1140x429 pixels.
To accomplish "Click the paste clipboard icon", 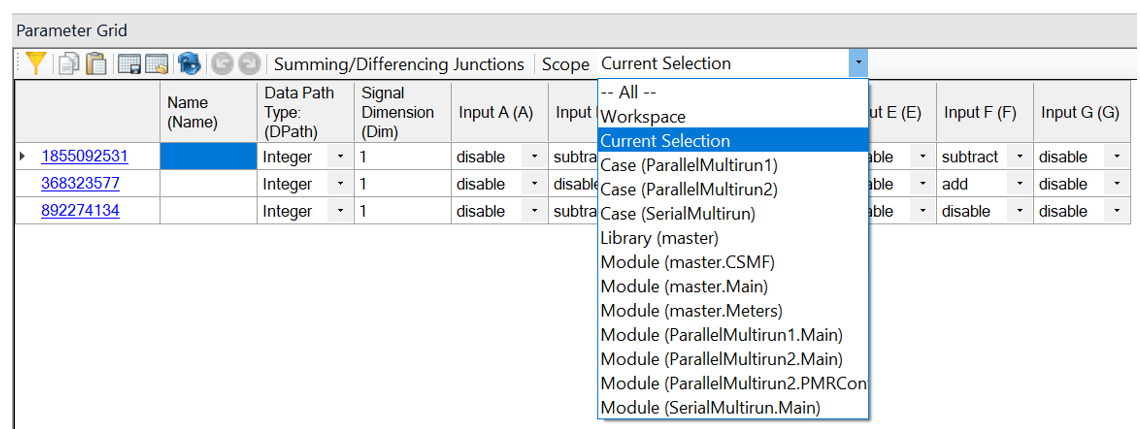I will (x=96, y=64).
